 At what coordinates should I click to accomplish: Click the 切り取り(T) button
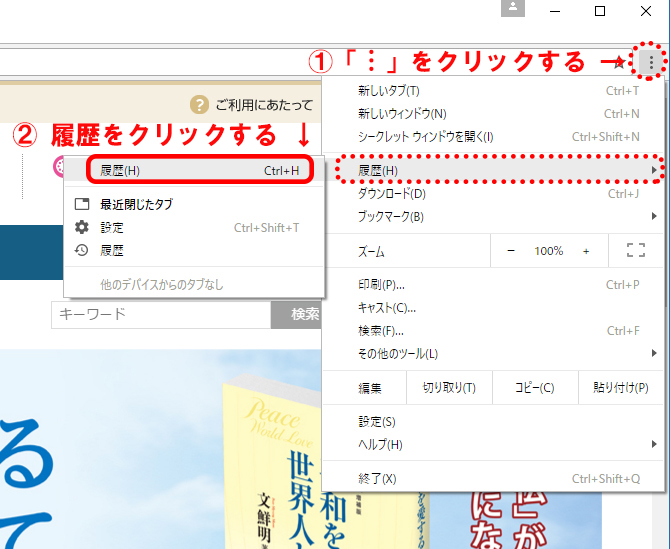pos(449,388)
